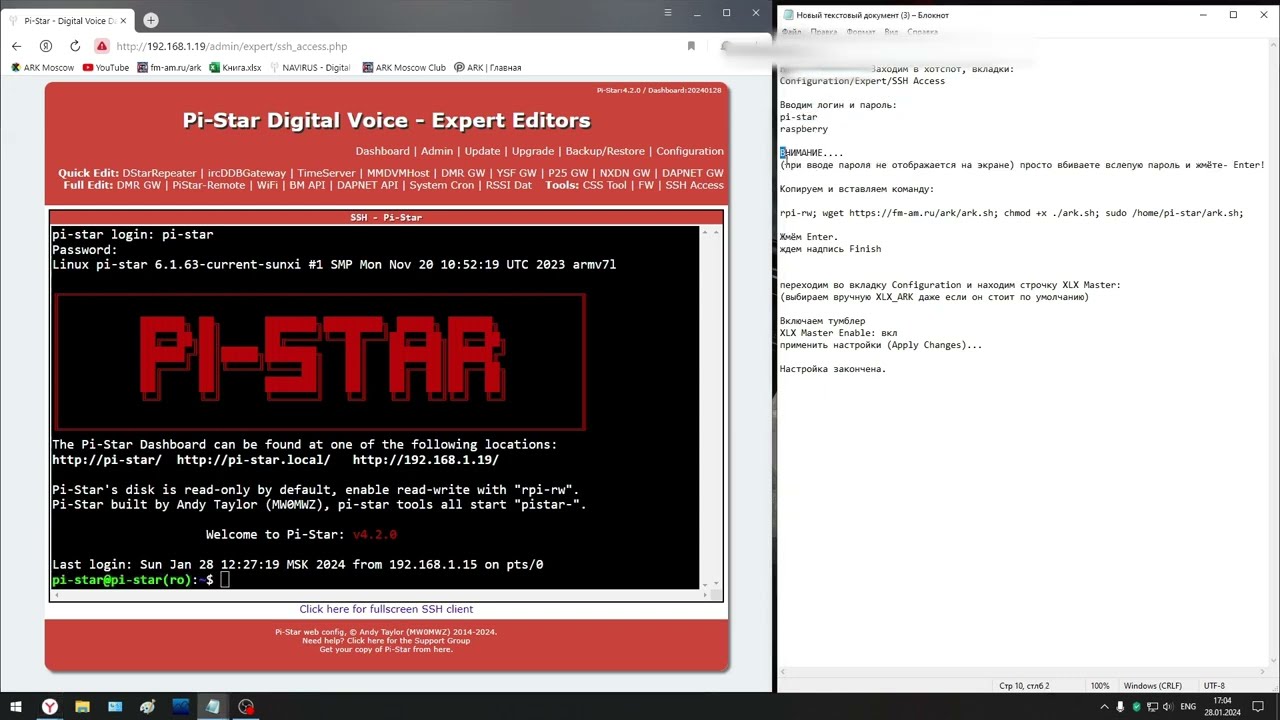Open the YouTube bookmark
Viewport: 1280px width, 720px height.
(106, 68)
